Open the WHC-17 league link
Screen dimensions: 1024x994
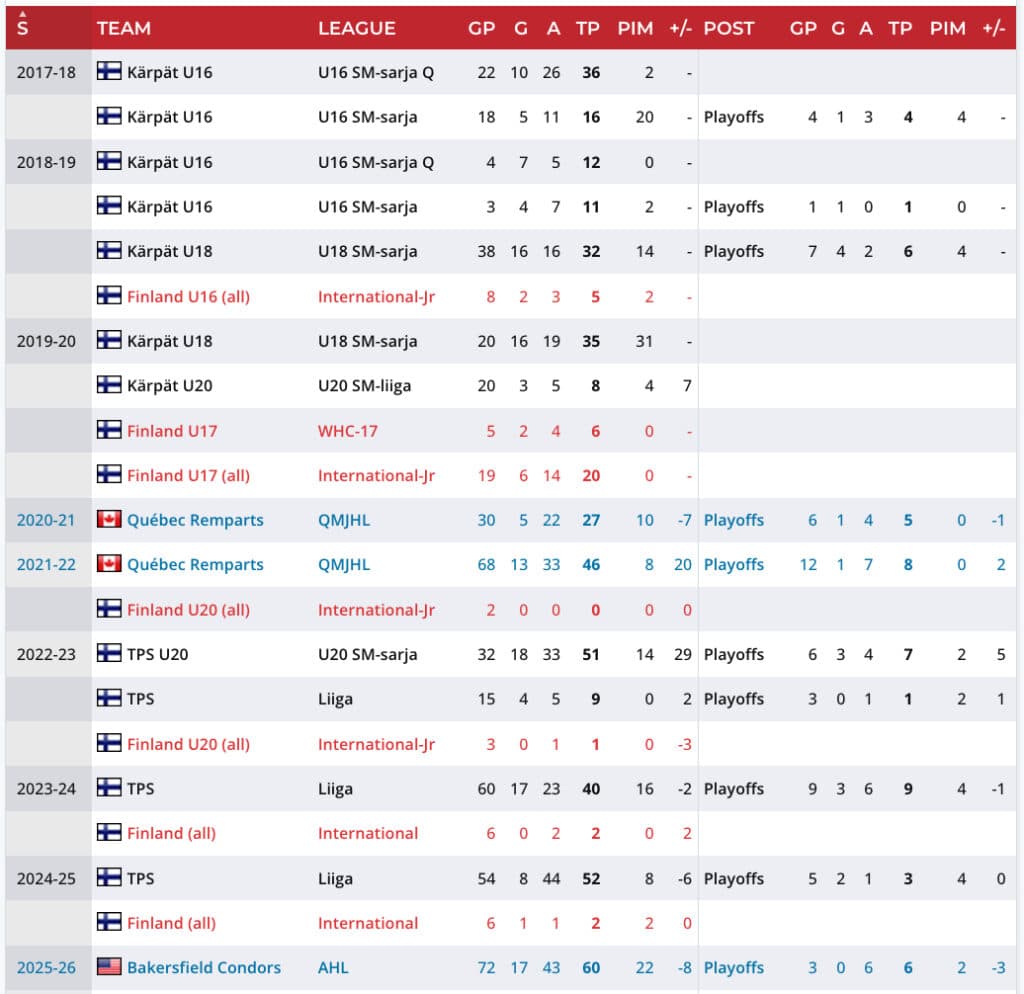click(x=348, y=431)
